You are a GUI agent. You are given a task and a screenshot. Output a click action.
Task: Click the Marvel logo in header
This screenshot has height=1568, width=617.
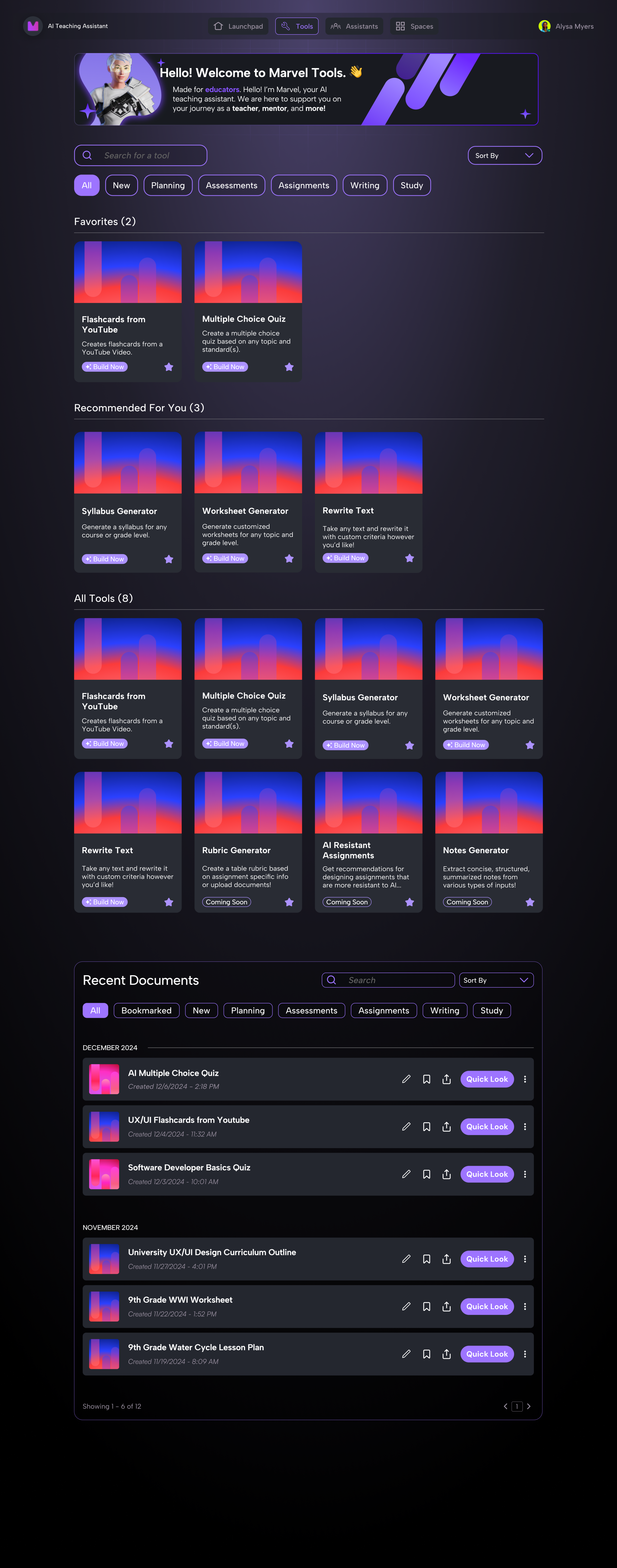coord(33,26)
